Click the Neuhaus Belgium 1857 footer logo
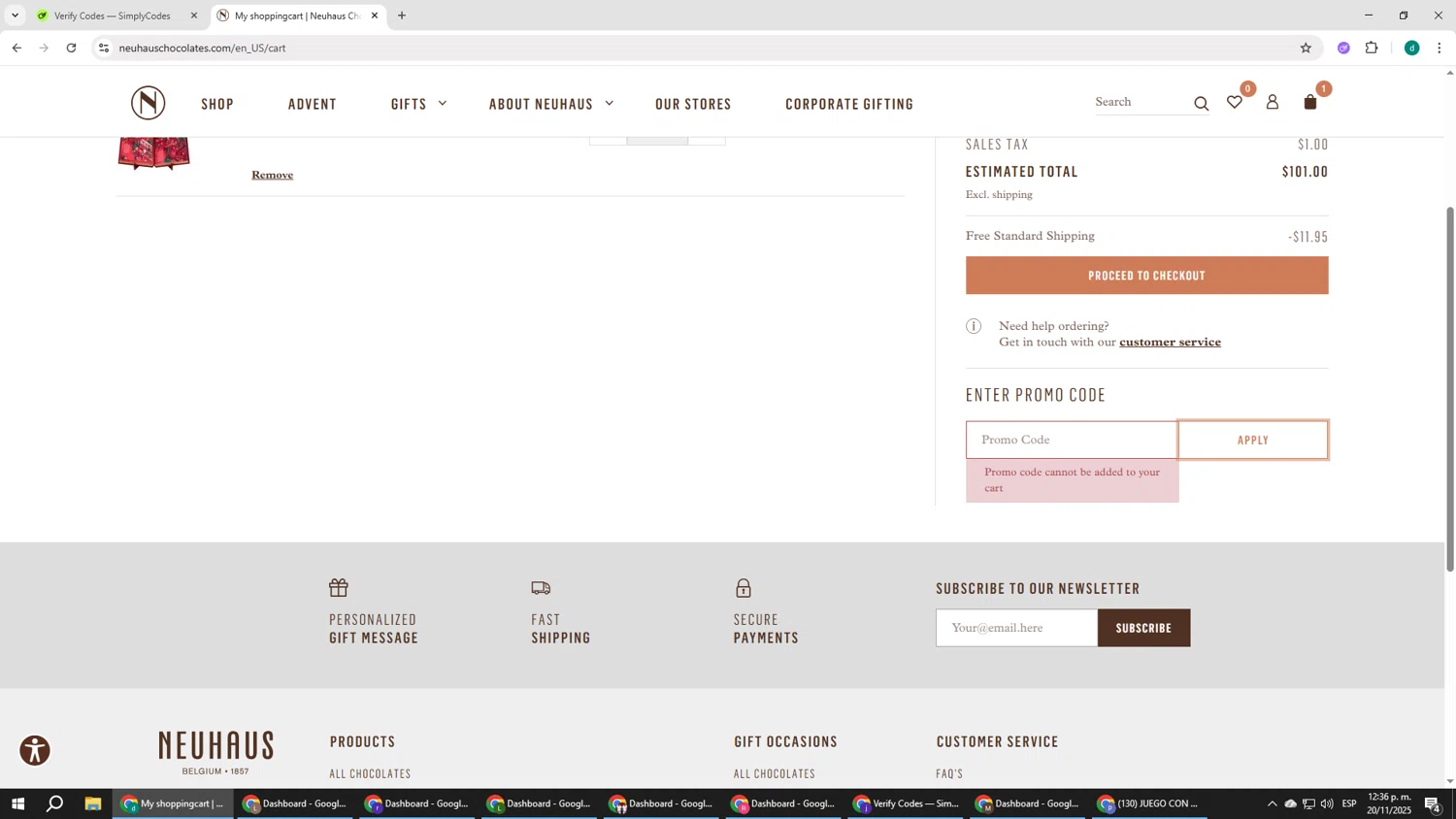 (216, 752)
